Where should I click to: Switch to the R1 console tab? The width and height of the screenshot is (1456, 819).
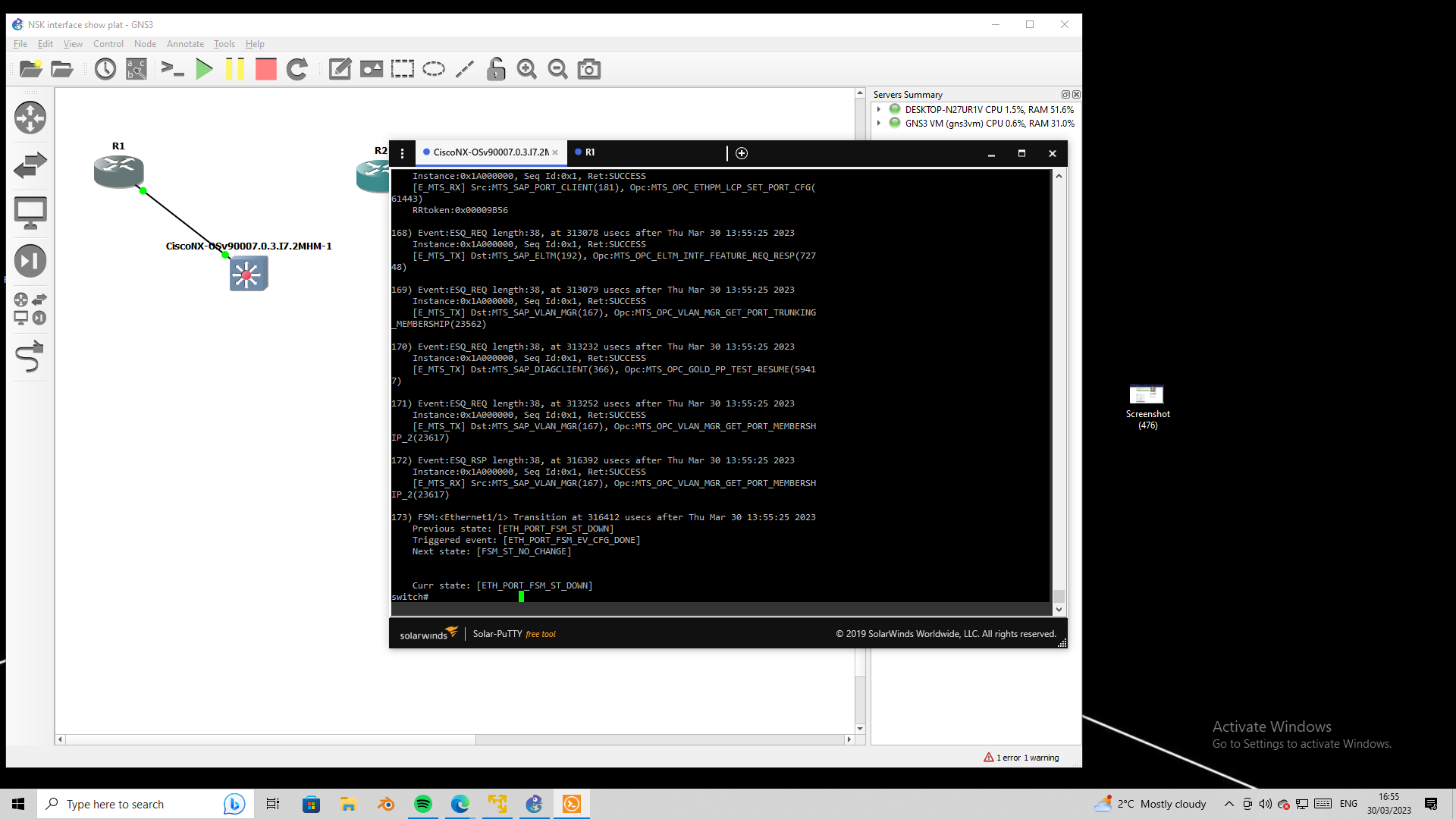[x=589, y=152]
